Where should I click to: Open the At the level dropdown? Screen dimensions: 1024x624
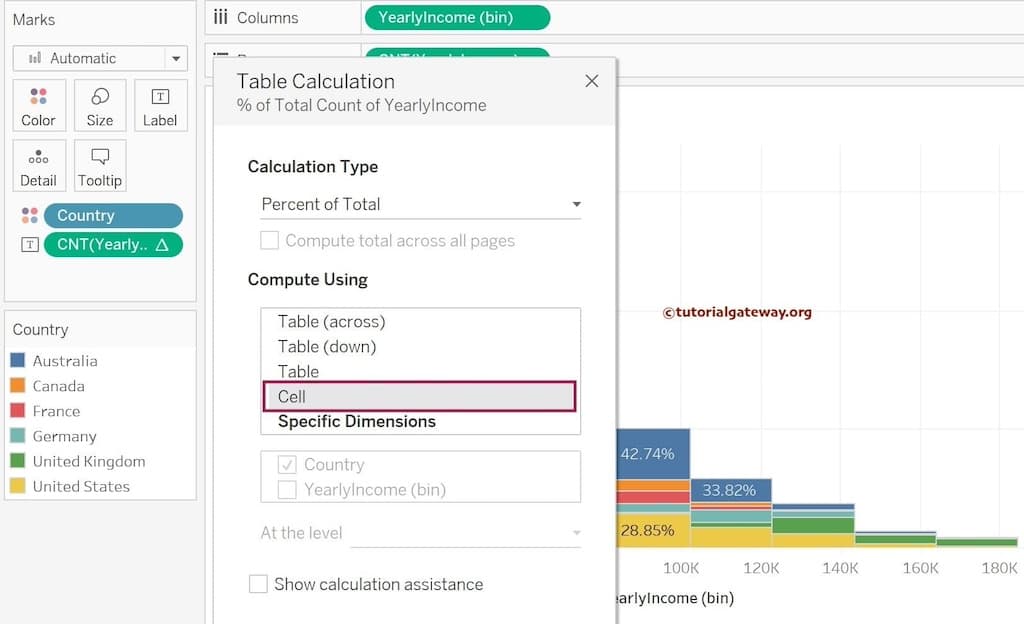coord(466,533)
